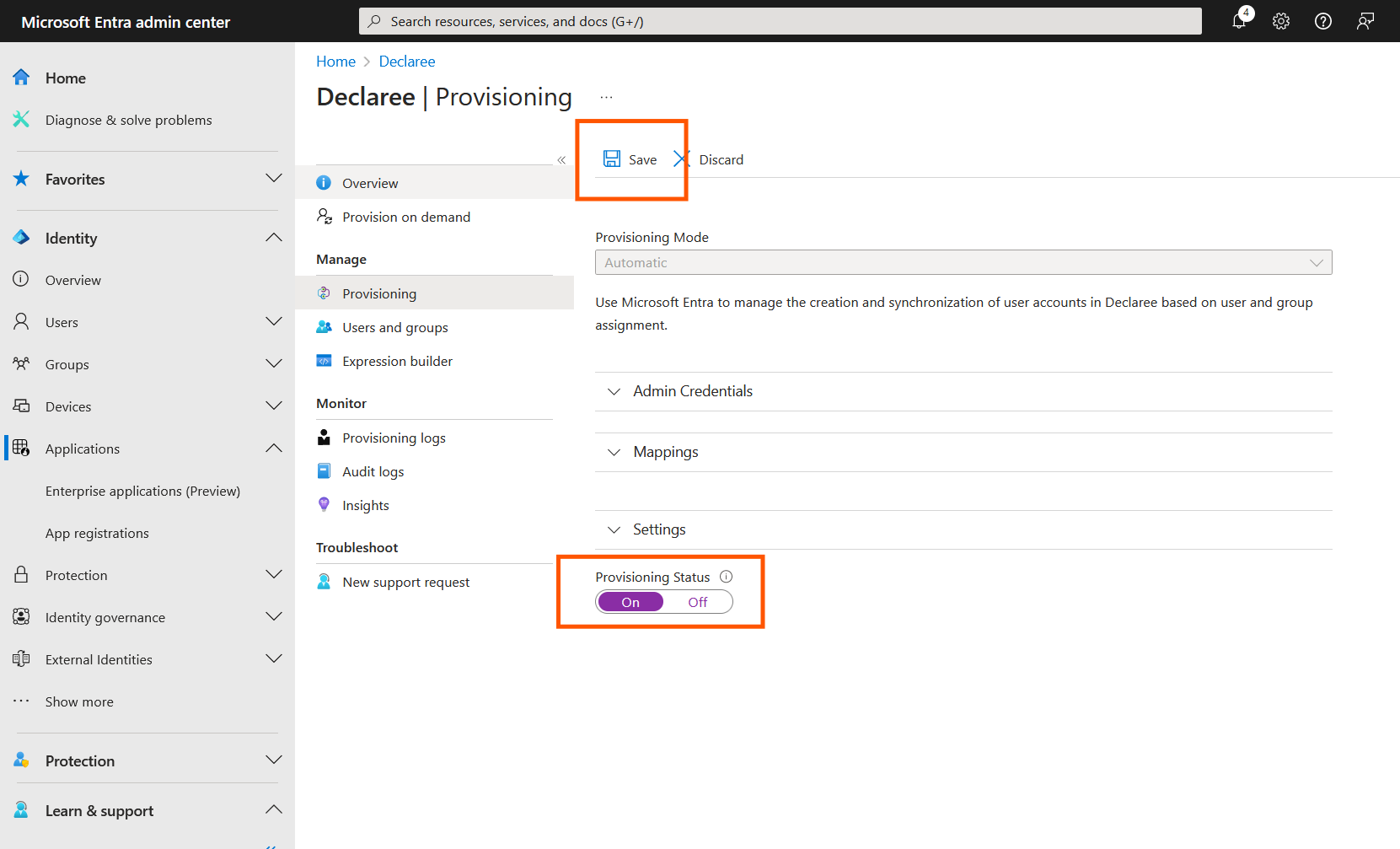The image size is (1400, 849).
Task: Open Provision on demand menu item
Action: click(x=406, y=218)
